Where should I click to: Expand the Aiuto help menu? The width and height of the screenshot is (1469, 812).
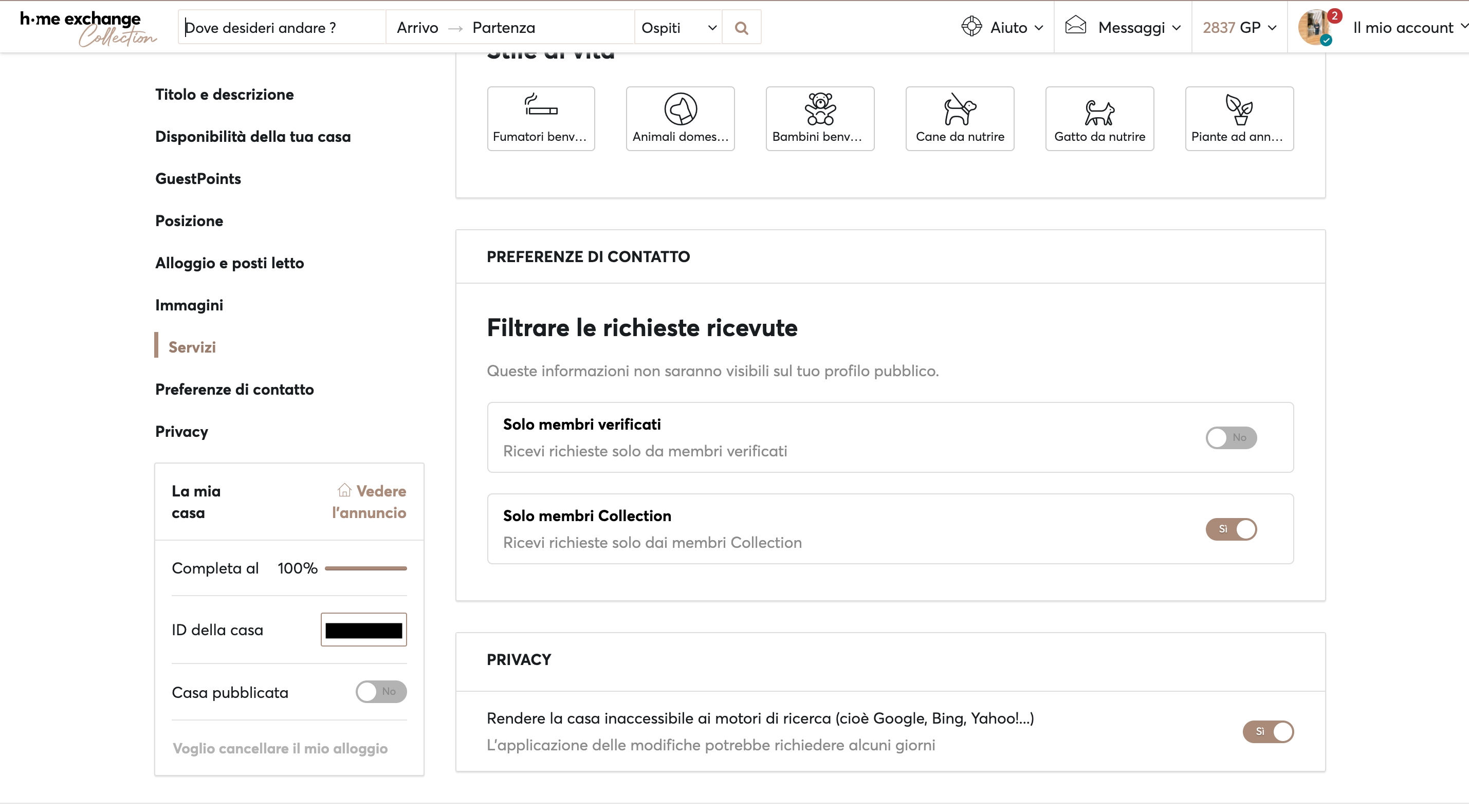1002,27
